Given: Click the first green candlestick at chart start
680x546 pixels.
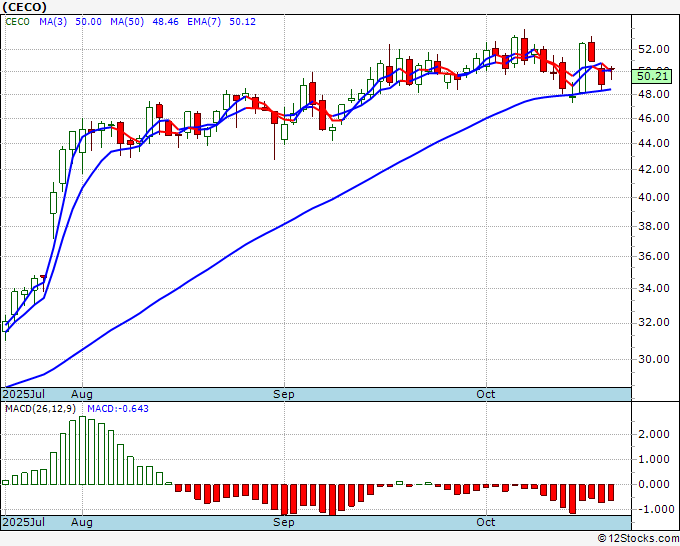Looking at the screenshot, I should [x=5, y=326].
